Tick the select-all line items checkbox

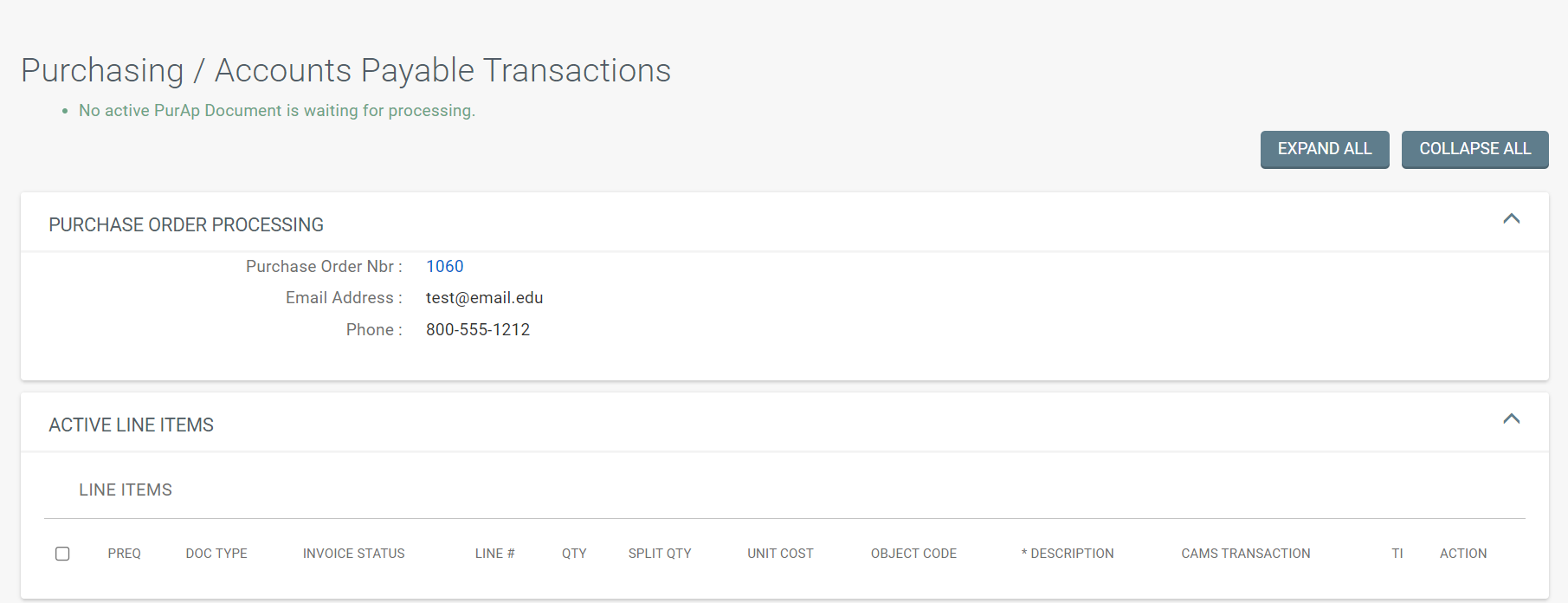coord(62,554)
